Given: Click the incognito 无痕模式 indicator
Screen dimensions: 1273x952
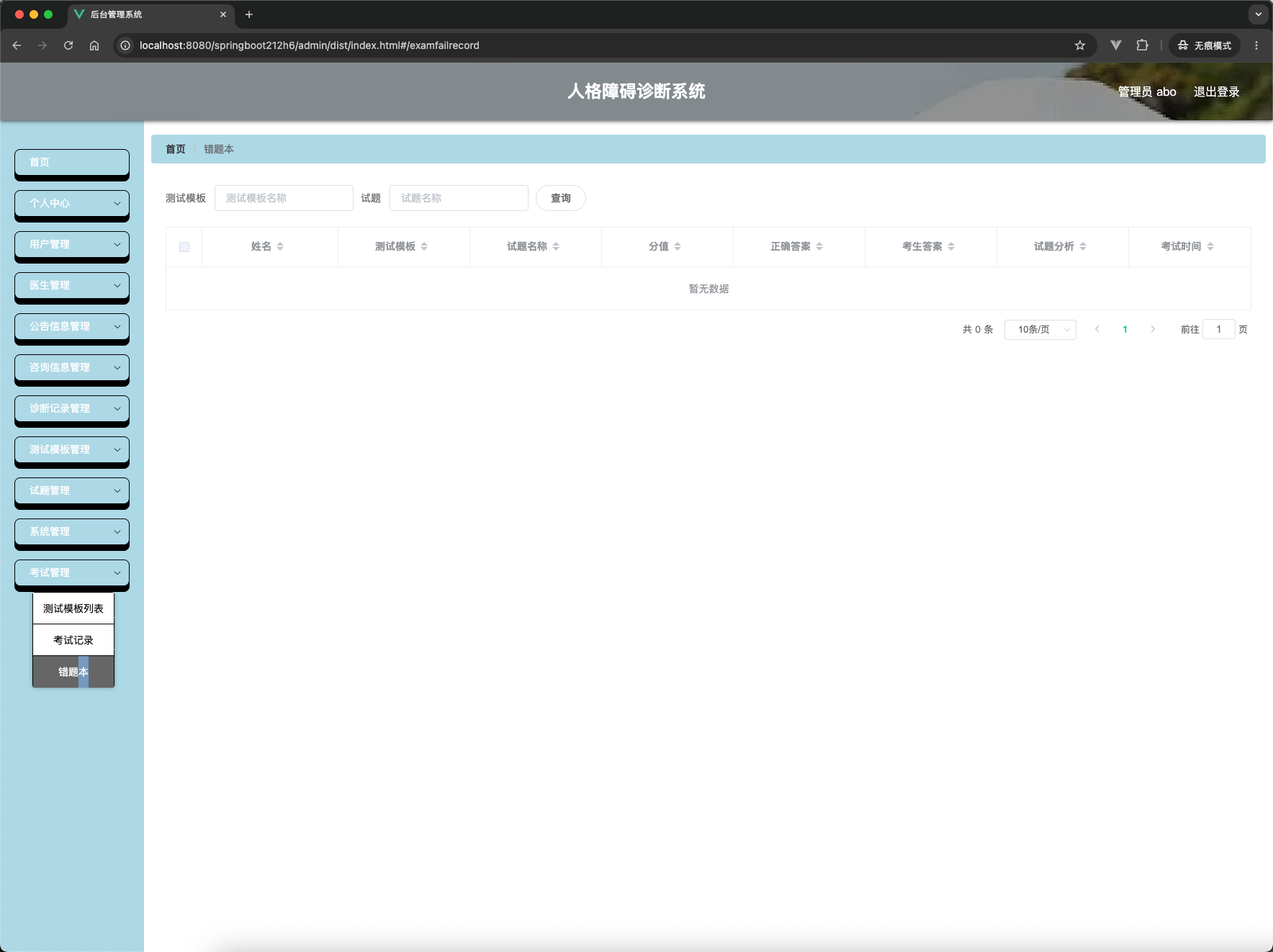Looking at the screenshot, I should [1205, 45].
